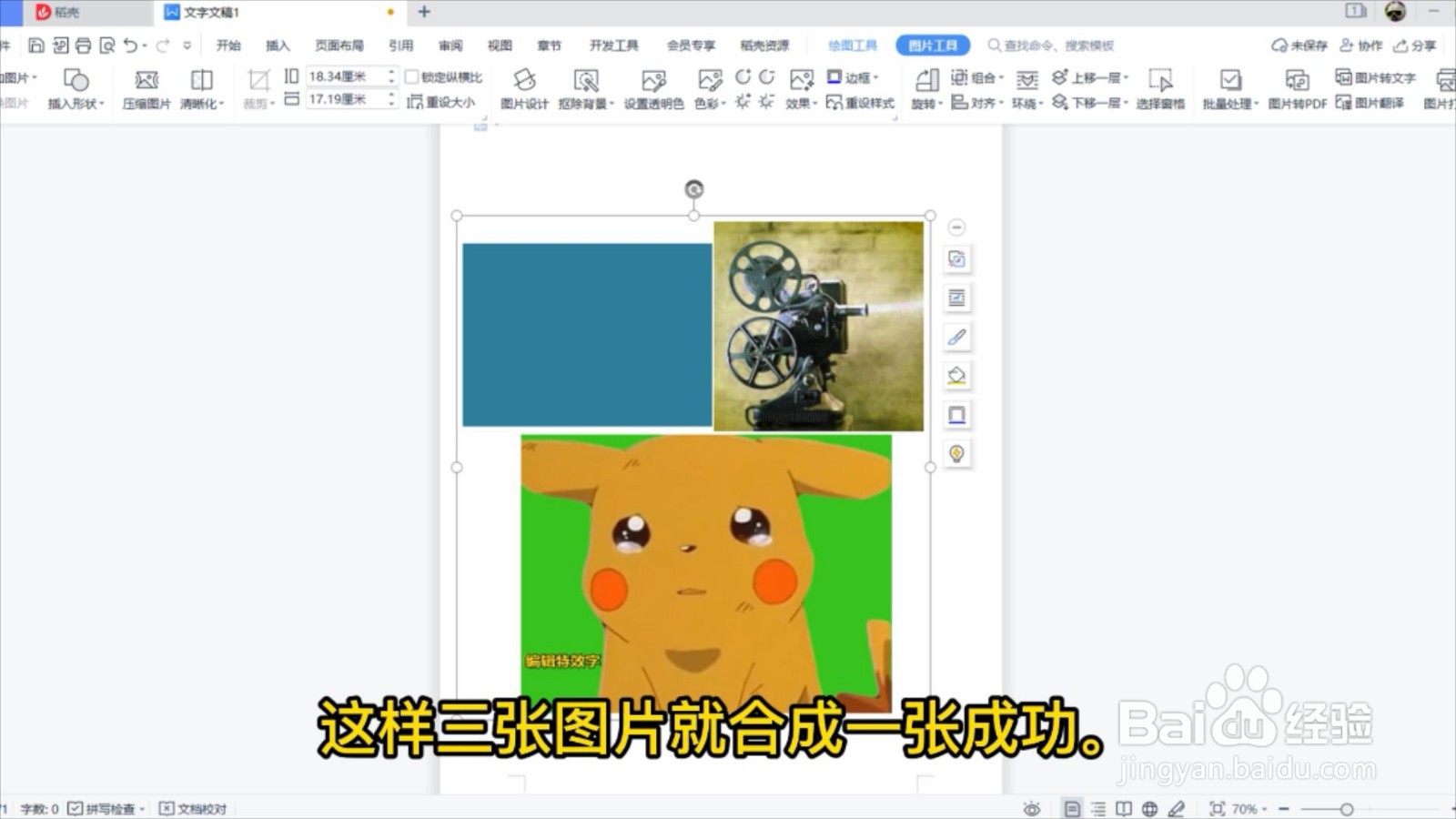Click the lightbulb icon on floating toolbar
Screen dimensions: 1456x819
pyautogui.click(x=956, y=453)
